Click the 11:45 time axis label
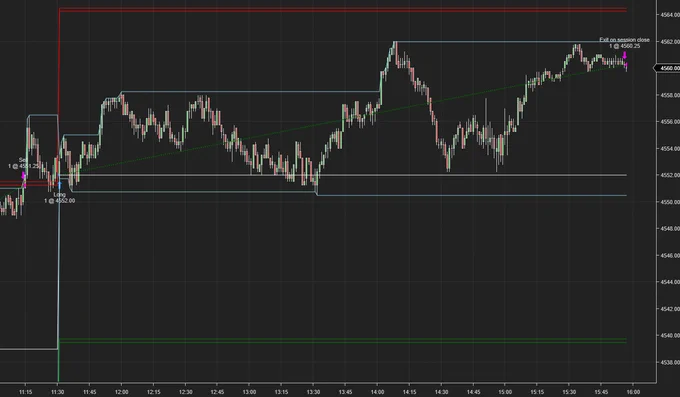The width and height of the screenshot is (680, 397). 89,392
